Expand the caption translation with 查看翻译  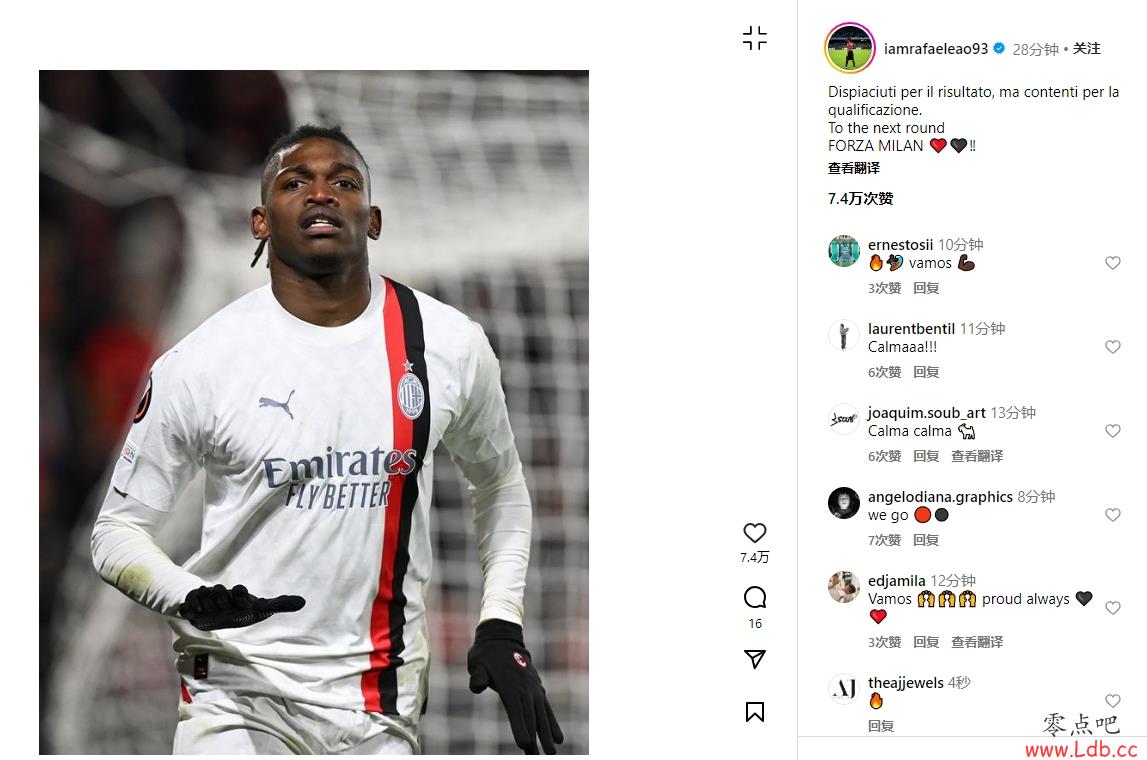coord(854,168)
